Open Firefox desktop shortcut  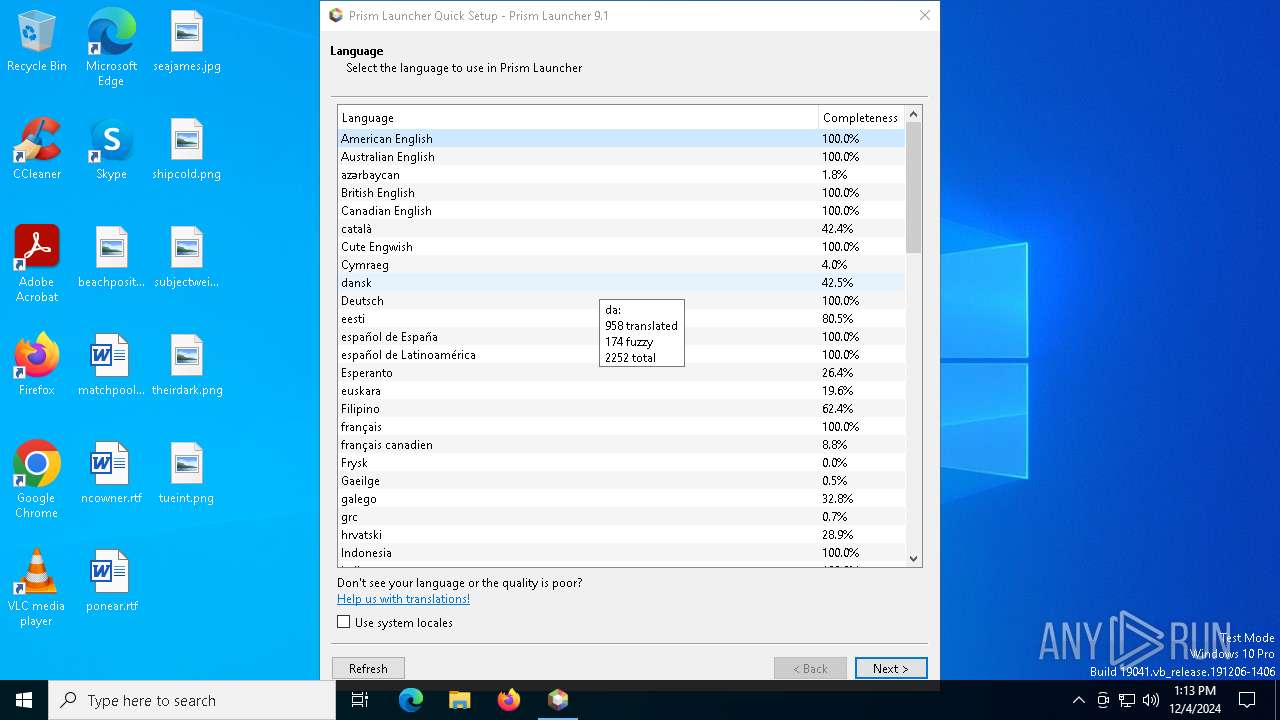click(x=37, y=366)
